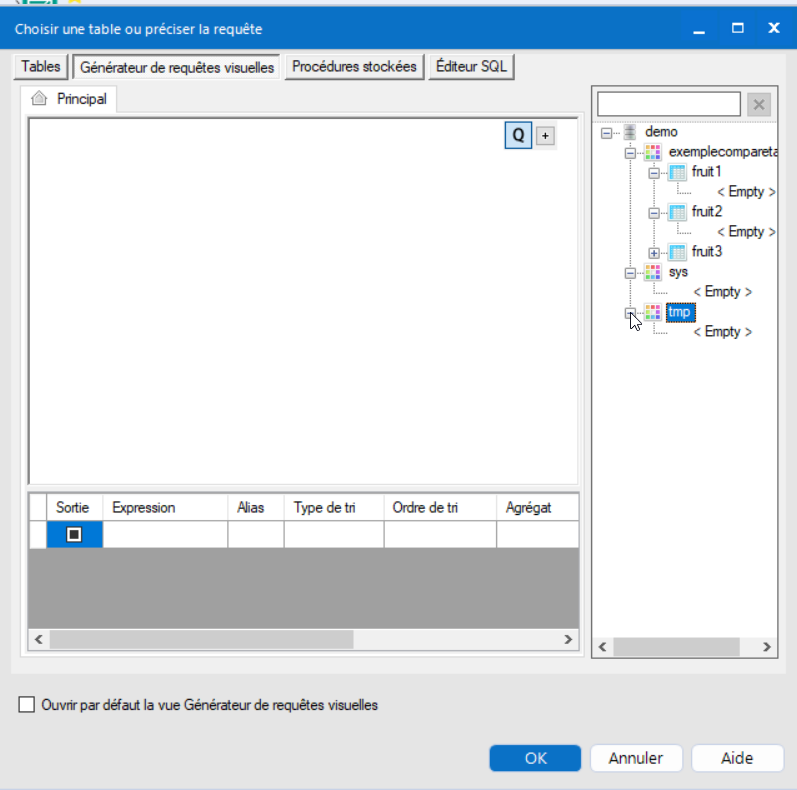Select the demo tree item label
This screenshot has height=790, width=797.
coord(661,132)
